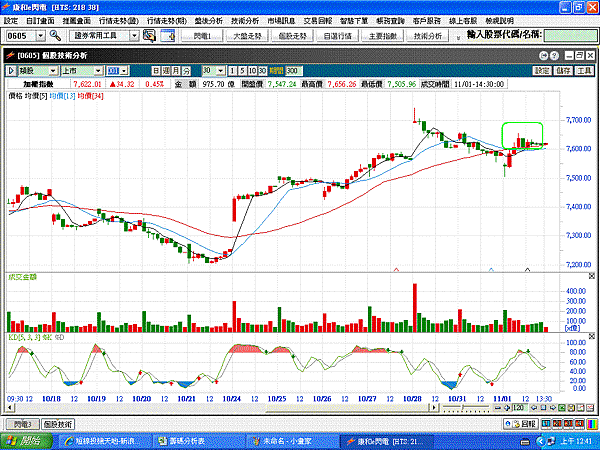Open the 類股 category dropdown

(x=53, y=71)
